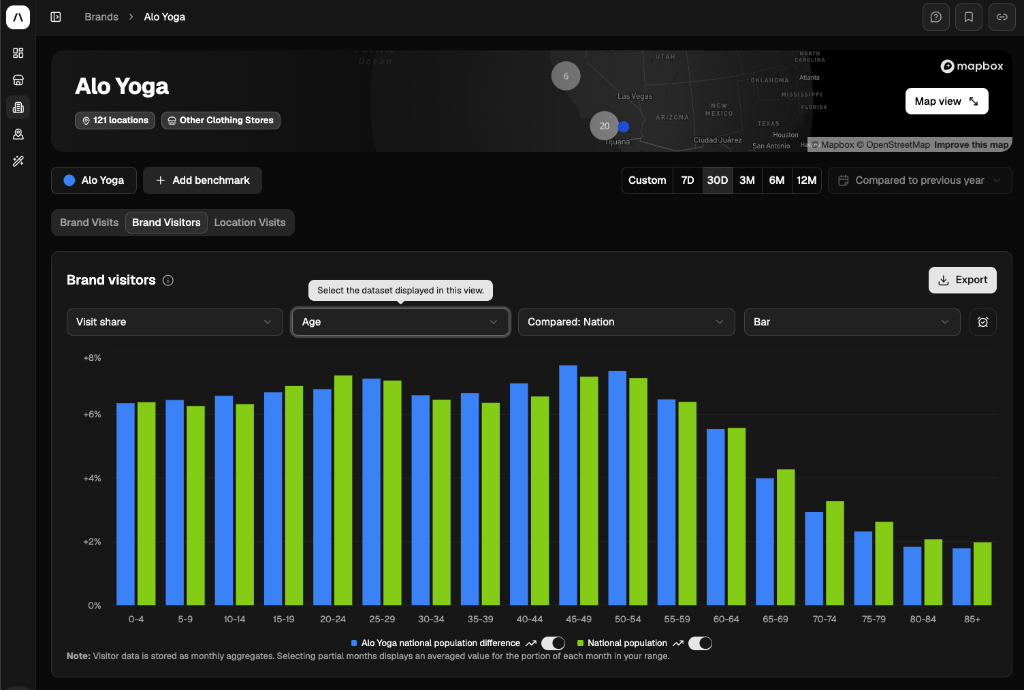This screenshot has width=1024, height=690.
Task: Click the 0-4 axis label
Action: click(136, 619)
